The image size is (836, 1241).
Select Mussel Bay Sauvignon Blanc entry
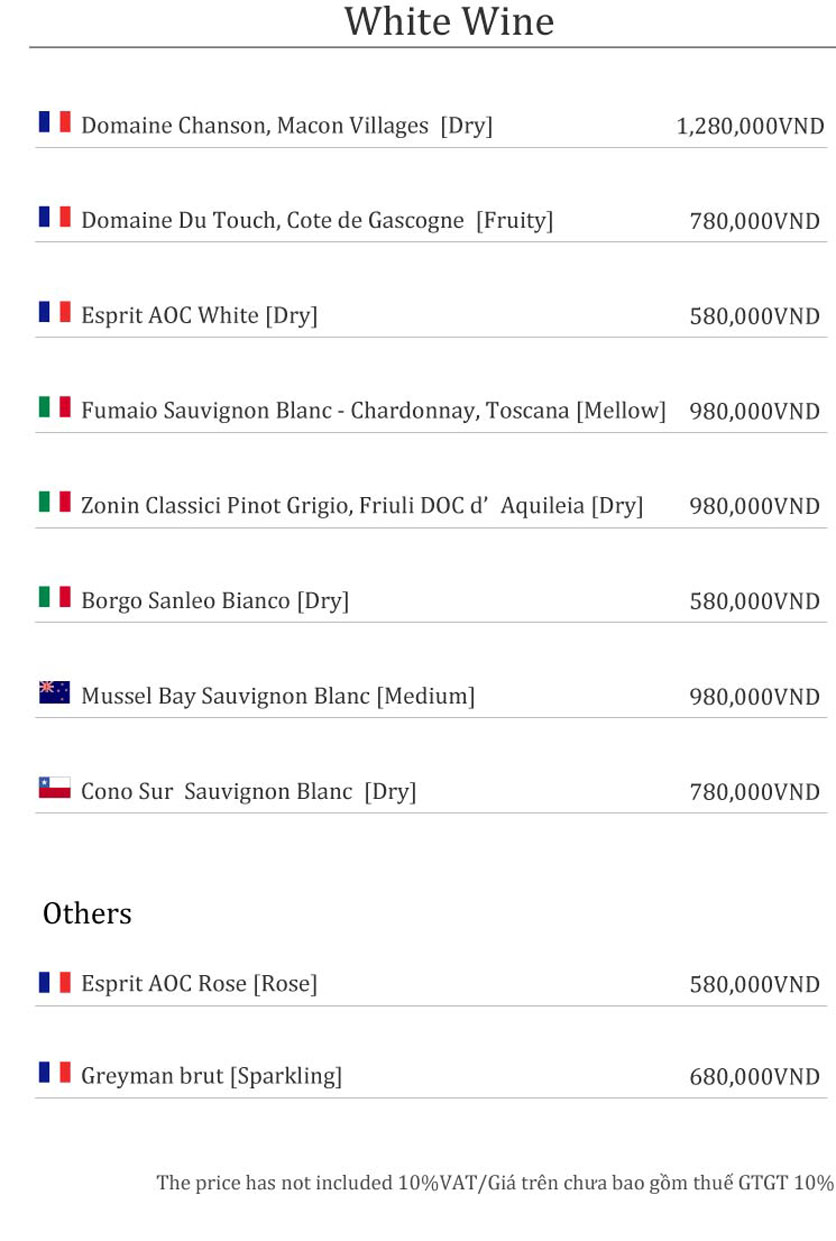click(x=277, y=696)
